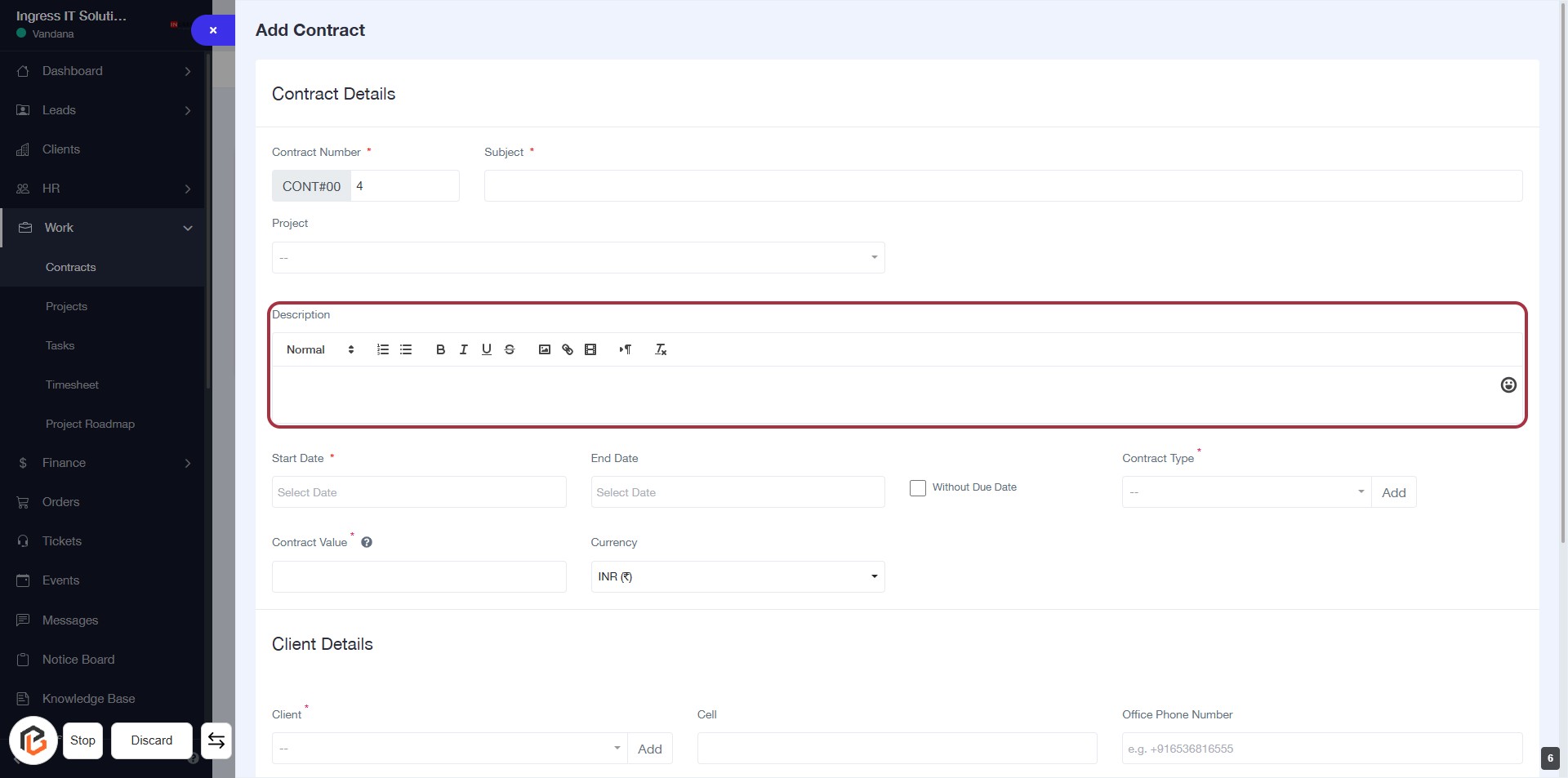
Task: Open the Currency dropdown showing INR
Action: 737,576
